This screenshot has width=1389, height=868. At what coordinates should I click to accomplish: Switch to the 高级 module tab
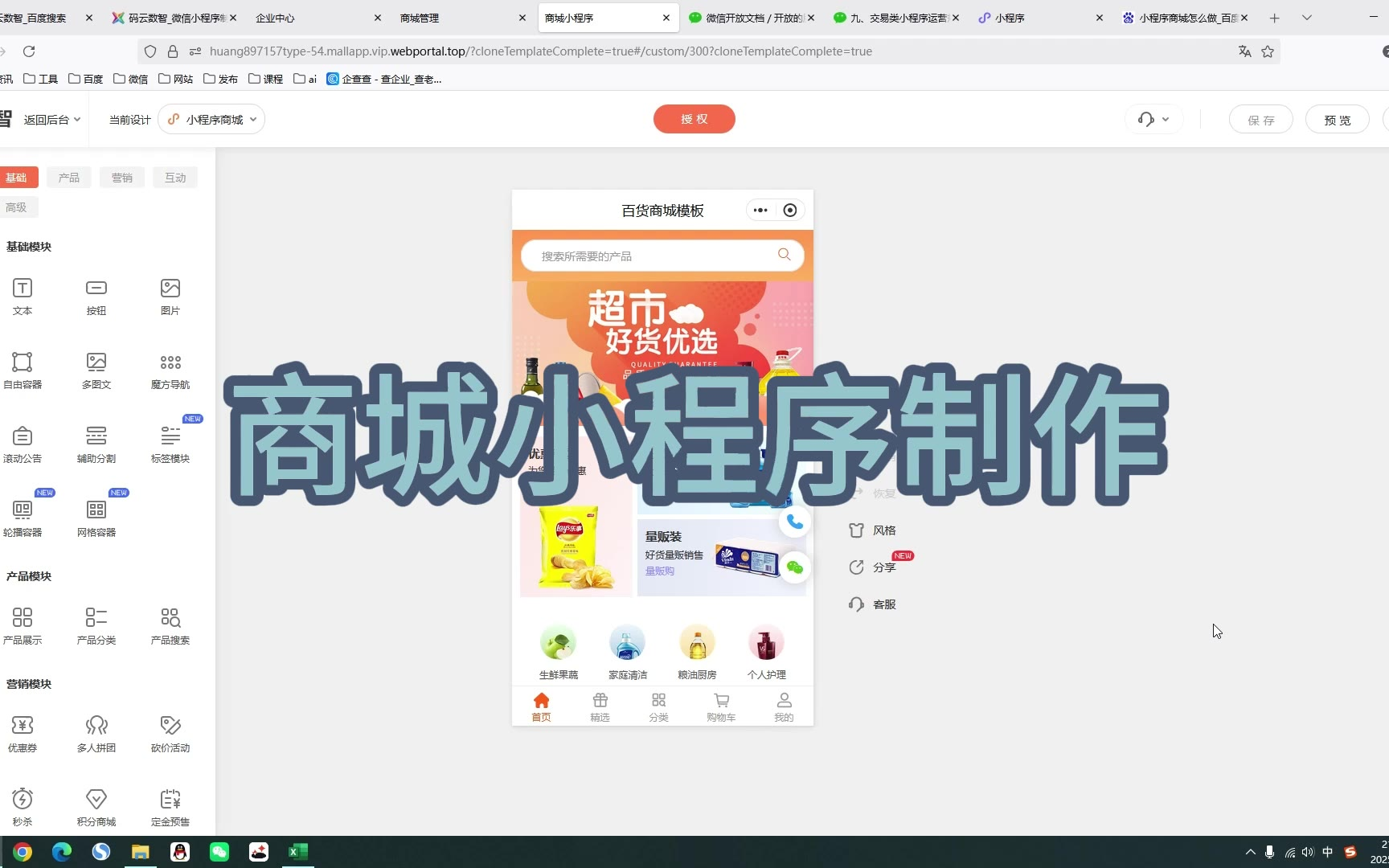[17, 207]
